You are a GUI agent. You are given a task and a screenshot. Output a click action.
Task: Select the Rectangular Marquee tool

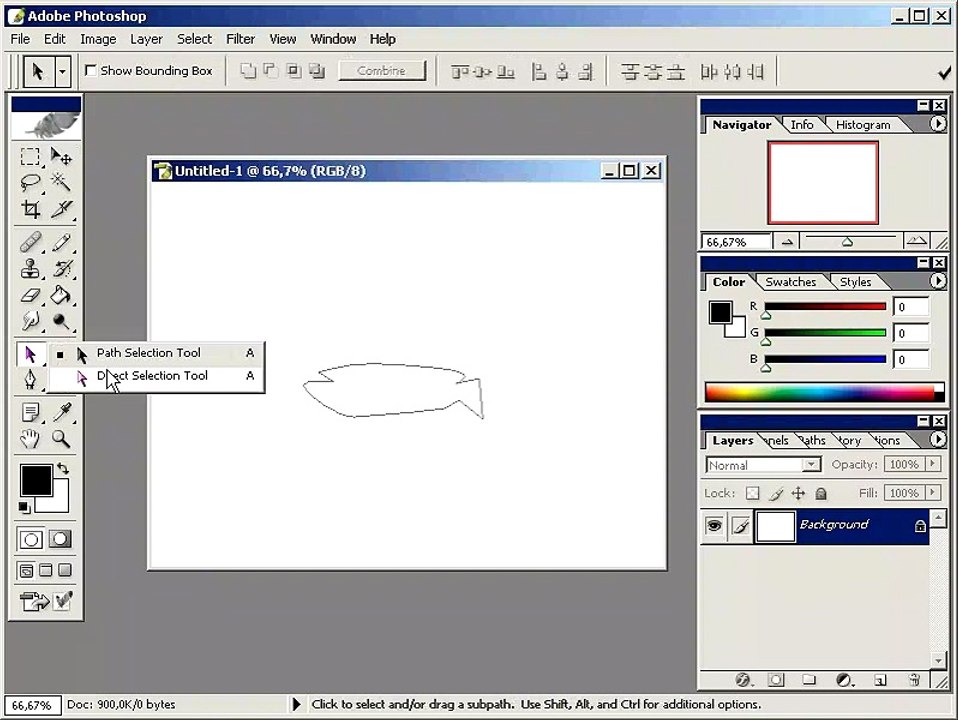point(30,157)
